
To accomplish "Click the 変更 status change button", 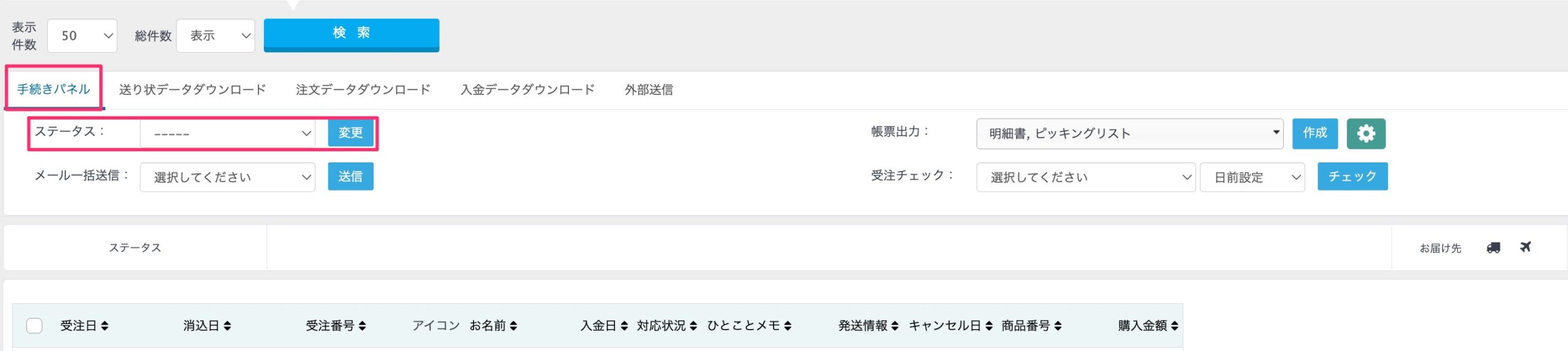I will (350, 133).
